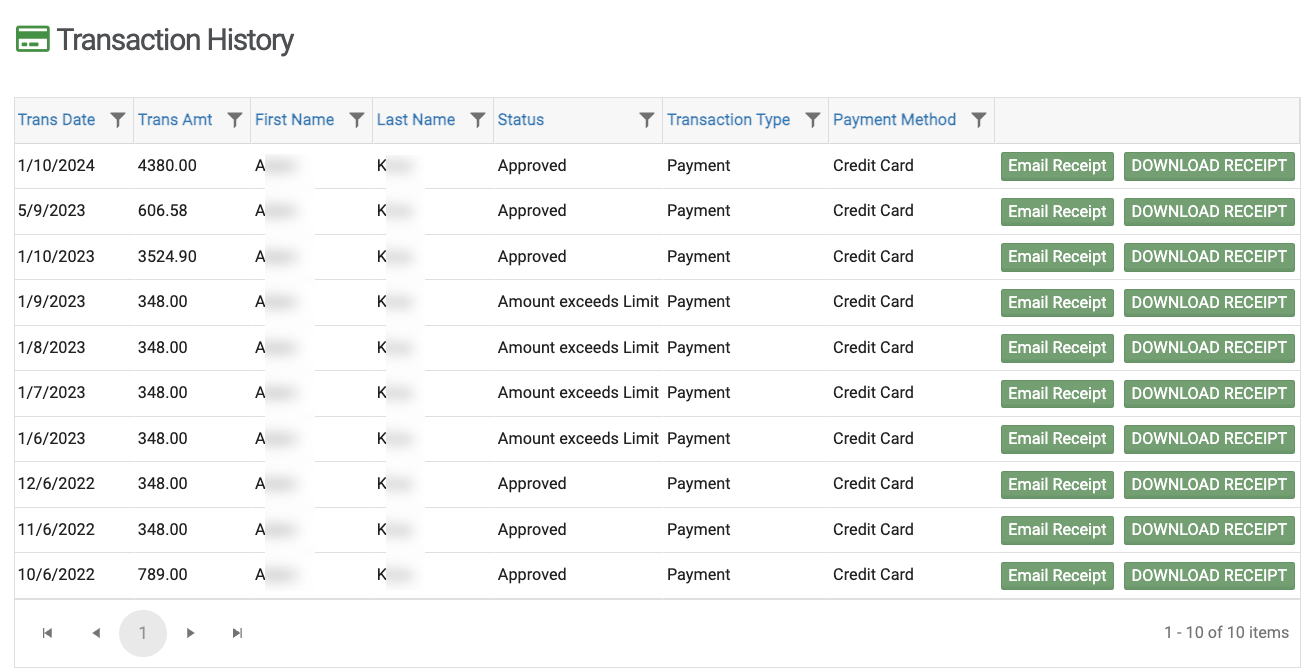Go to the first page
Screen dimensions: 1304x671
(x=47, y=633)
